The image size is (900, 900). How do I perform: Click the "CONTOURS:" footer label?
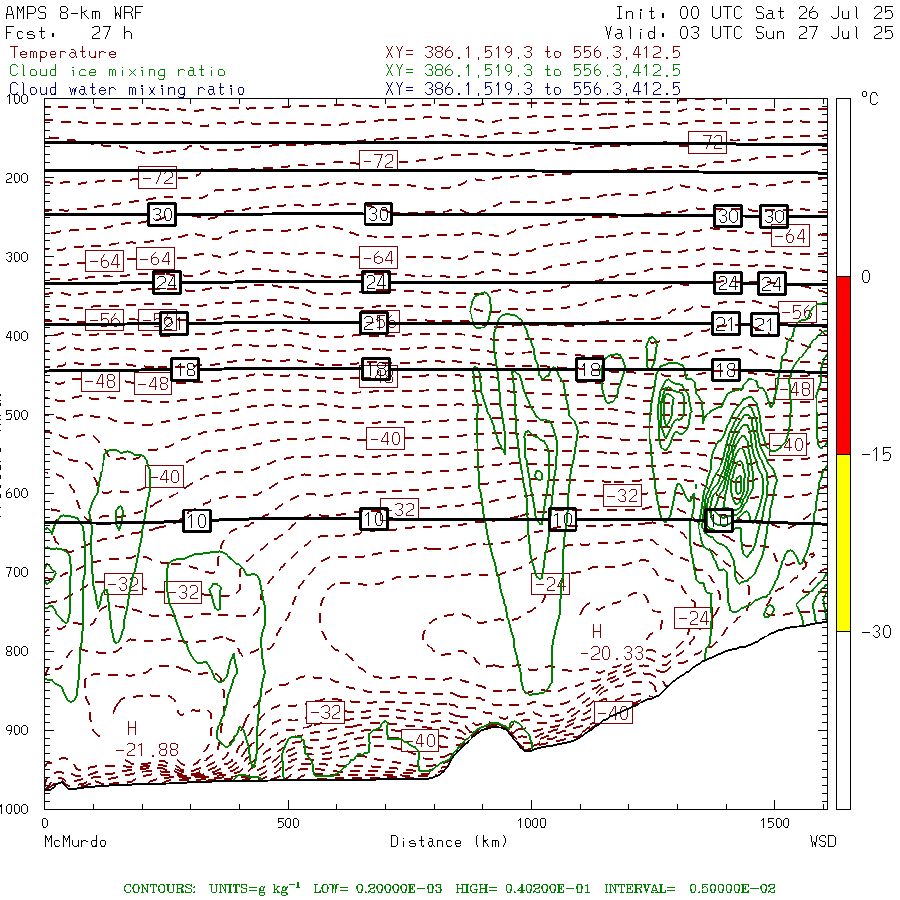[x=159, y=889]
